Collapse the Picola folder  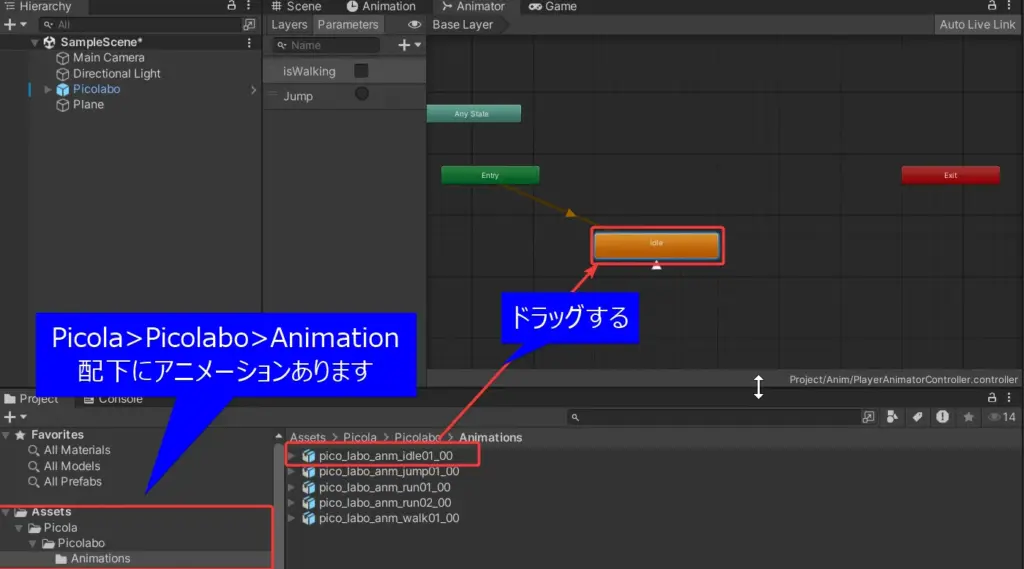click(19, 528)
